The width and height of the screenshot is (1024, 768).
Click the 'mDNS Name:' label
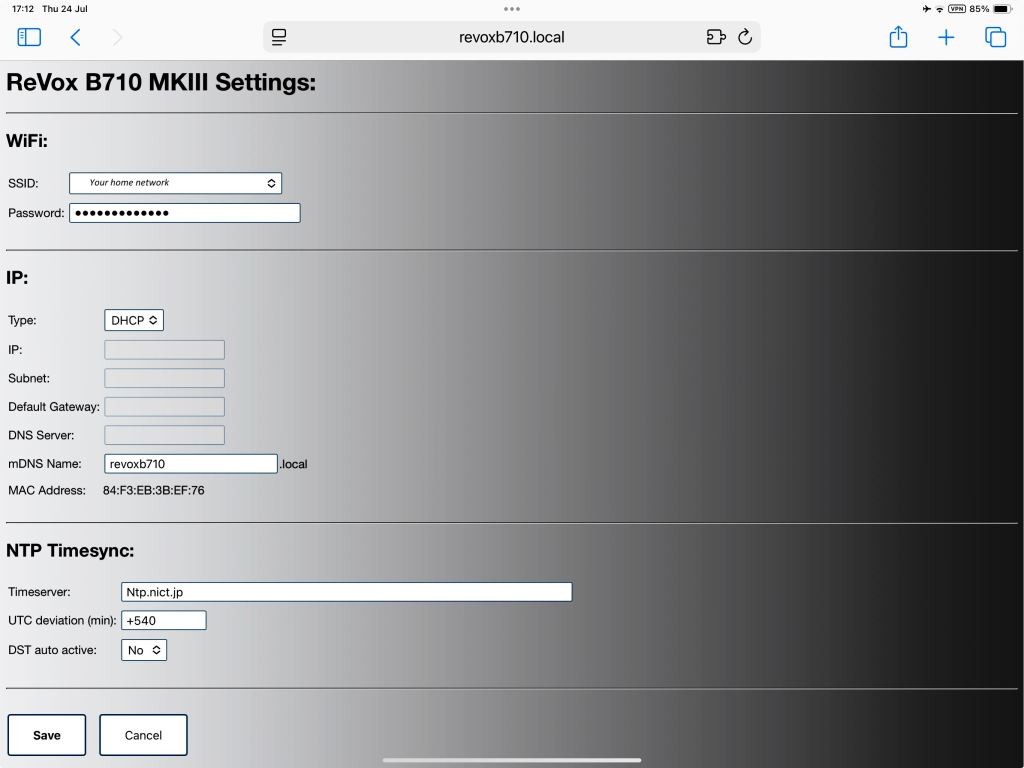(45, 464)
